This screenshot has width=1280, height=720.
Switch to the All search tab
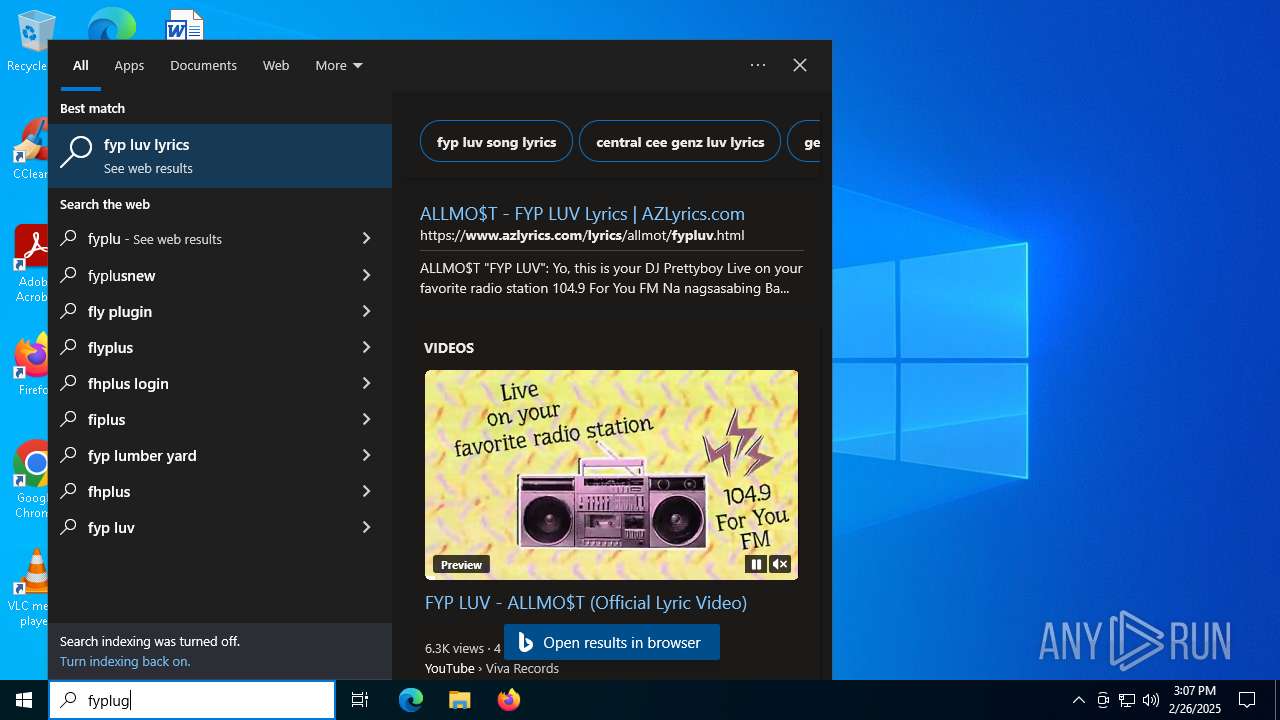(x=81, y=65)
